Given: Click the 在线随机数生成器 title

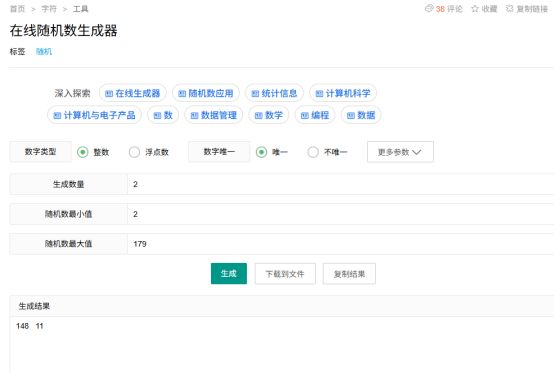Looking at the screenshot, I should tap(64, 31).
